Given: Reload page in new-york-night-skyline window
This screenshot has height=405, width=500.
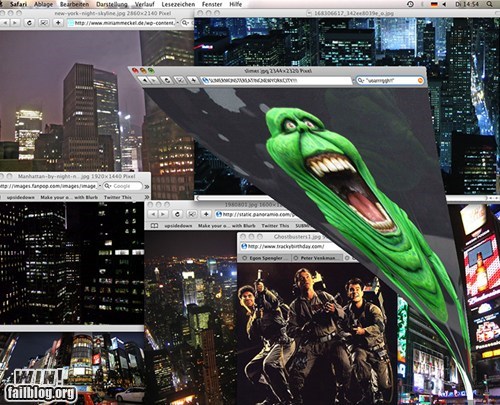Looking at the screenshot, I should point(29,23).
